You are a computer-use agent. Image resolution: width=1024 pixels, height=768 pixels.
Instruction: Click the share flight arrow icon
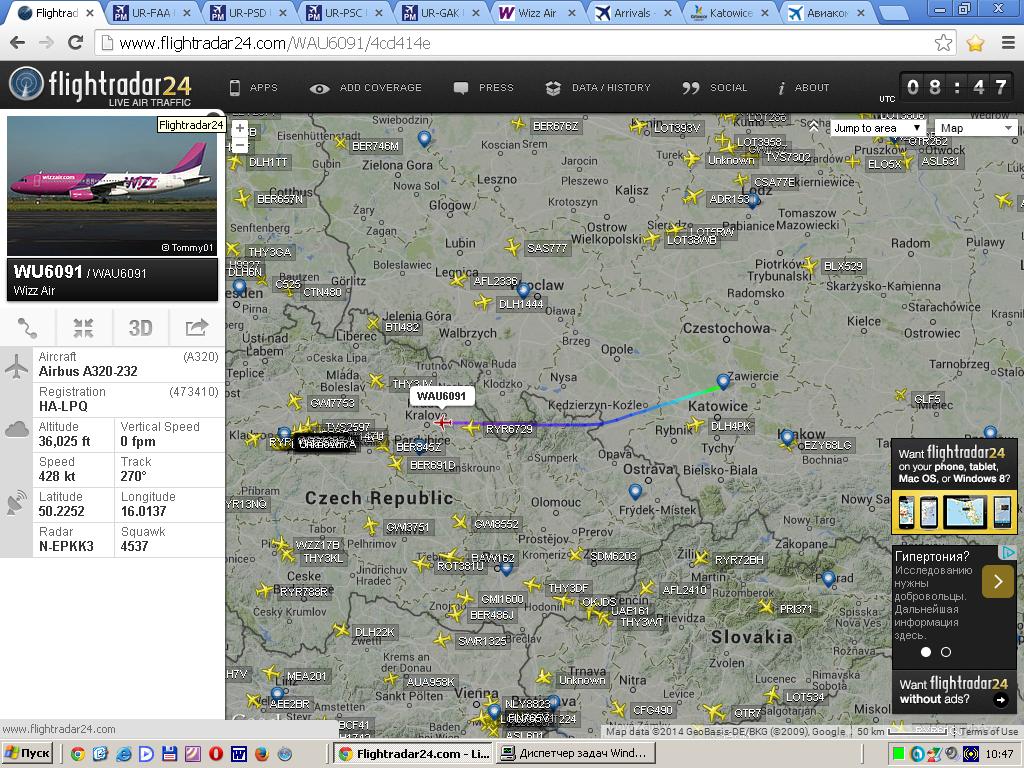coord(196,328)
